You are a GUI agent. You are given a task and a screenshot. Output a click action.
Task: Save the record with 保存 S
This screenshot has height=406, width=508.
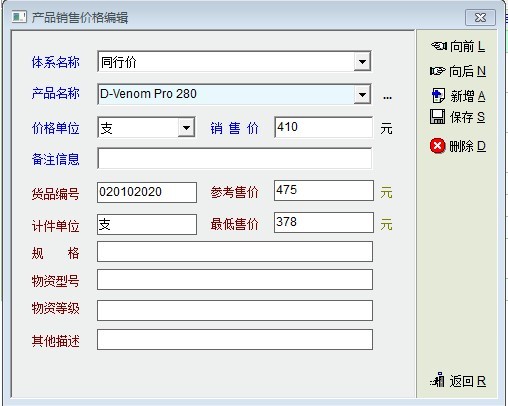(x=457, y=117)
